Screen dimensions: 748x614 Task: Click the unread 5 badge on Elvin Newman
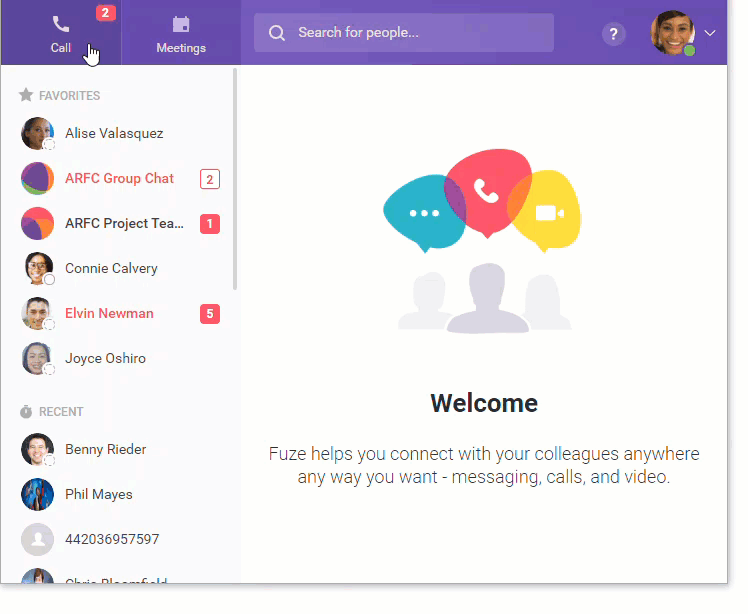click(x=210, y=314)
